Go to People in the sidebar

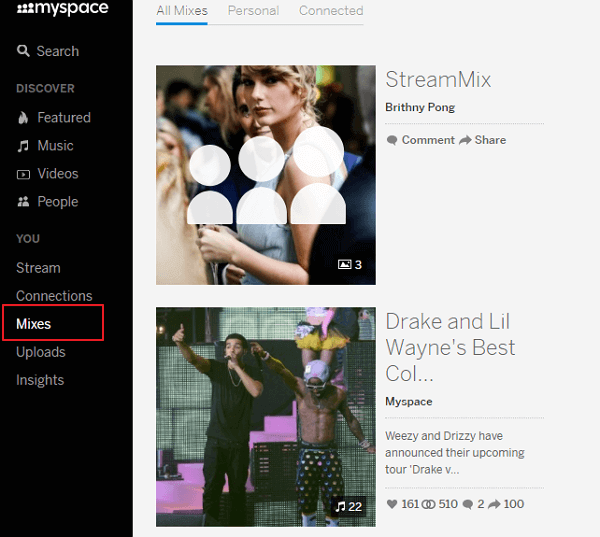(58, 202)
